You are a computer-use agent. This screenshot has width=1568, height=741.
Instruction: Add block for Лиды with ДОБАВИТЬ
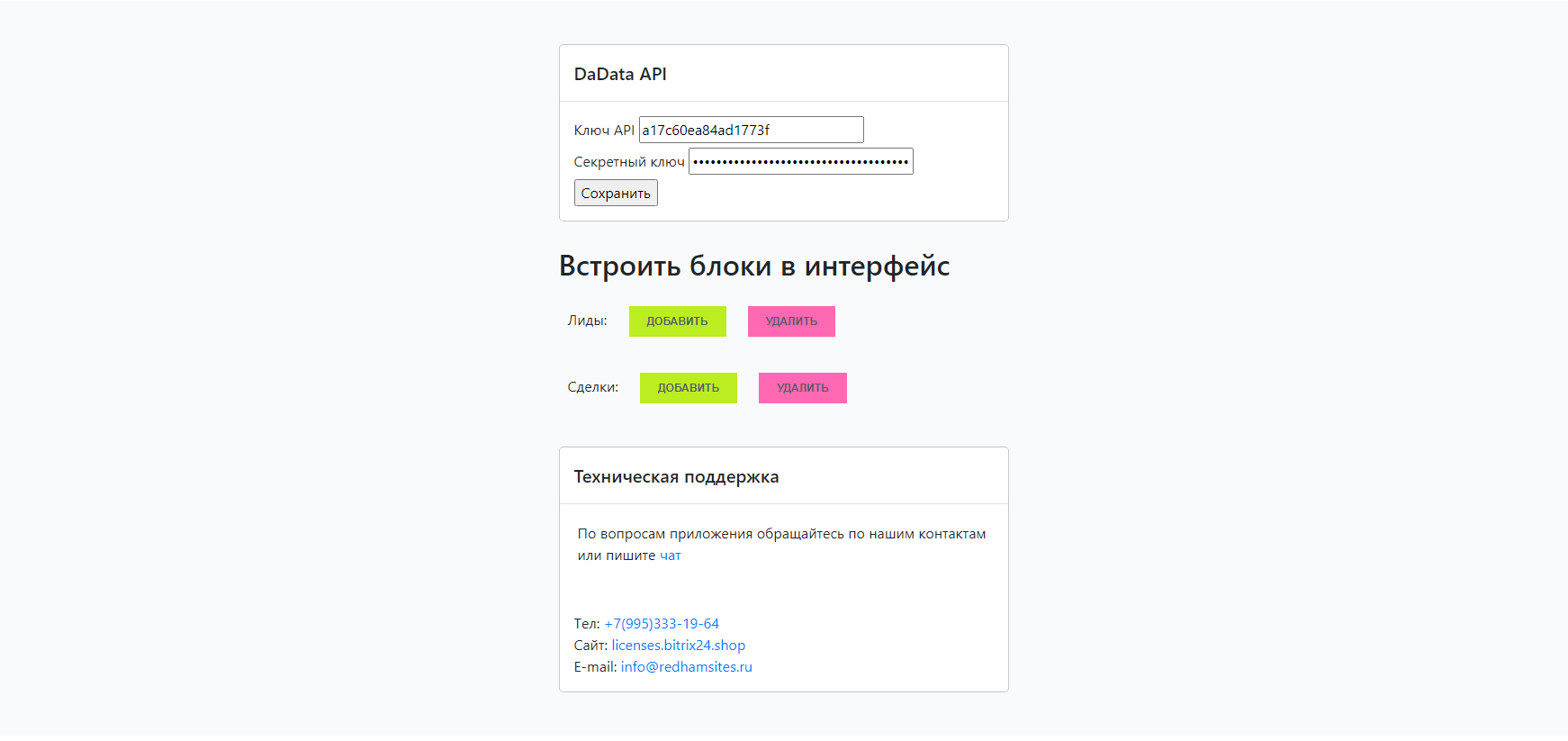[x=677, y=321]
